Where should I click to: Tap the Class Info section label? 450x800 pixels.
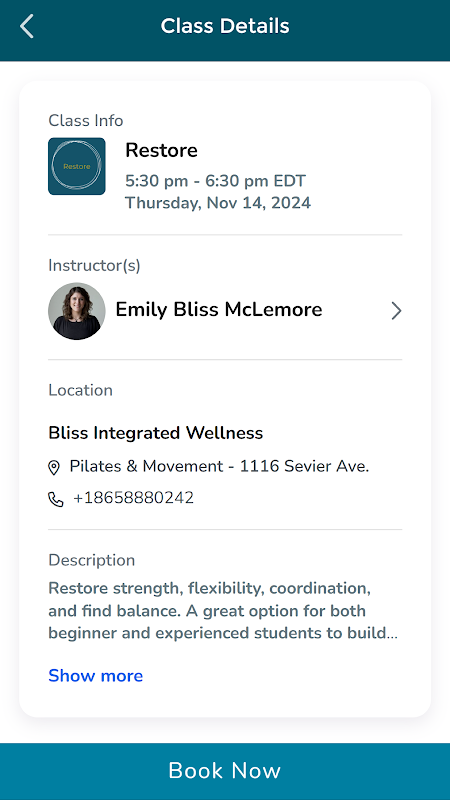coord(86,121)
